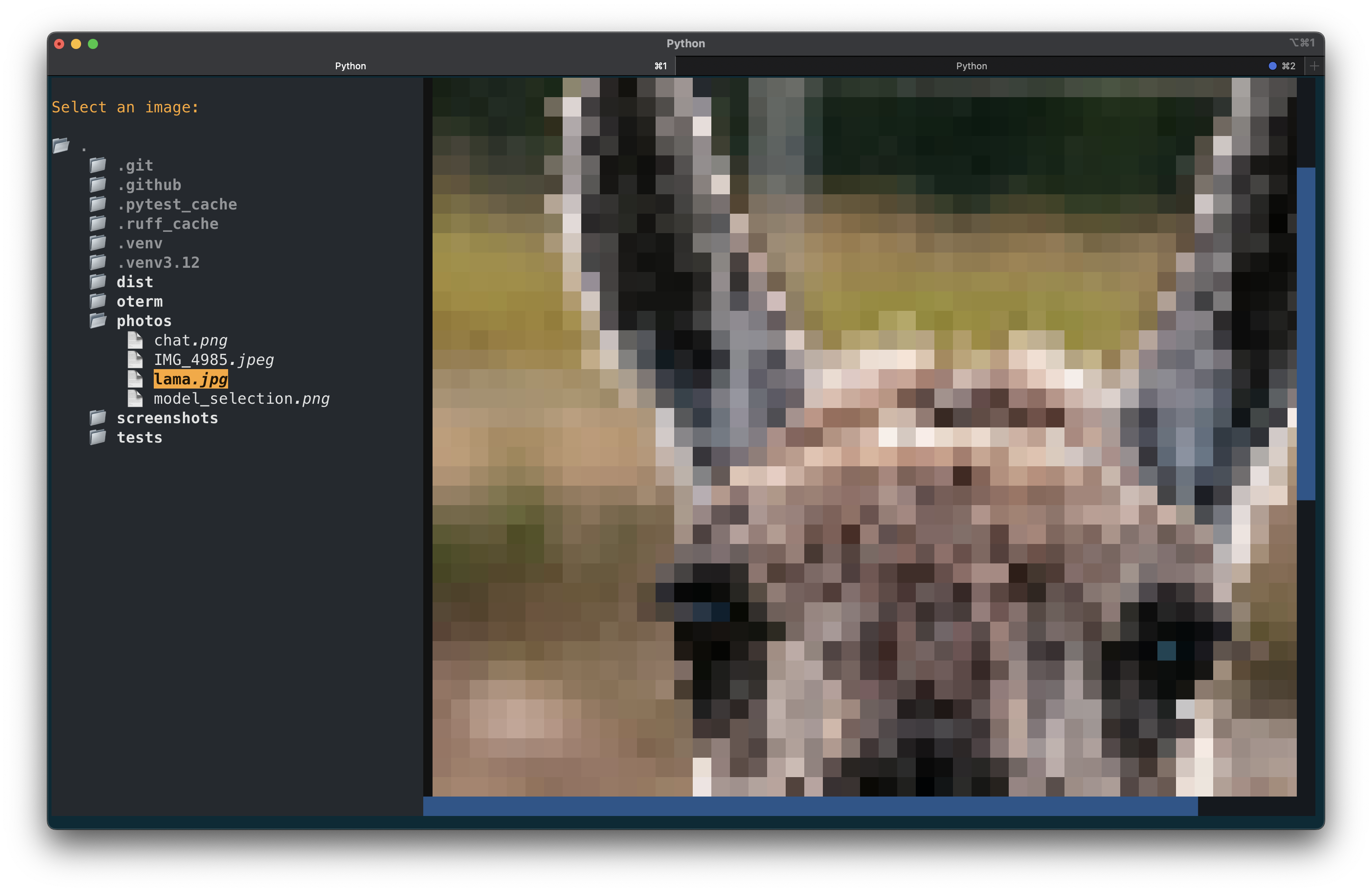Screen dimensions: 1372x892
Task: Click the yellow minimize window button
Action: coord(76,44)
